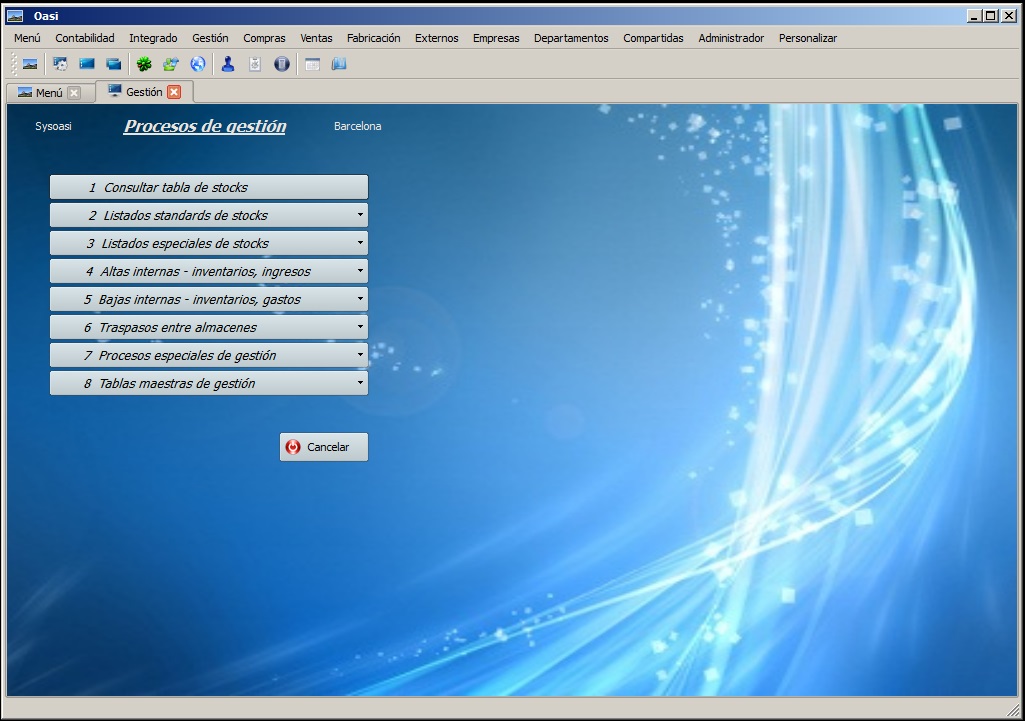Open the Gestión menu in the menu bar
The height and width of the screenshot is (721, 1025).
(x=210, y=38)
